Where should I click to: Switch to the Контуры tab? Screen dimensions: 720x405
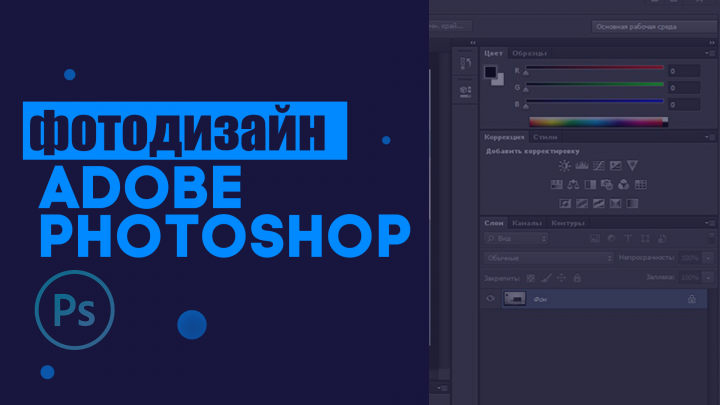click(x=568, y=223)
